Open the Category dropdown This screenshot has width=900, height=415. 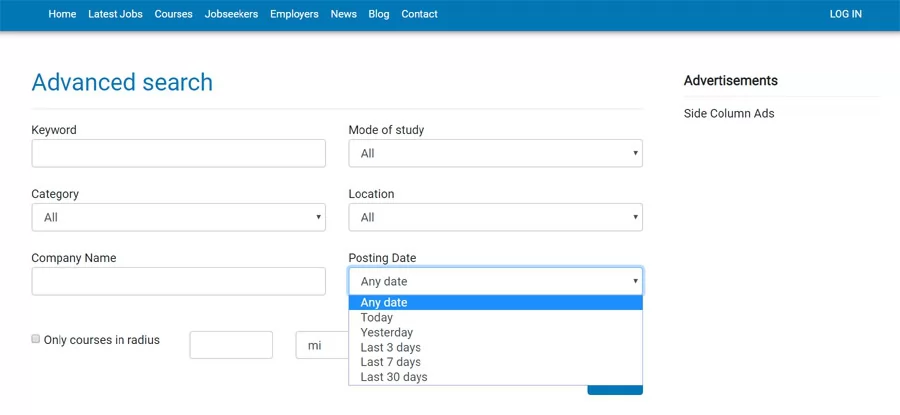point(178,217)
